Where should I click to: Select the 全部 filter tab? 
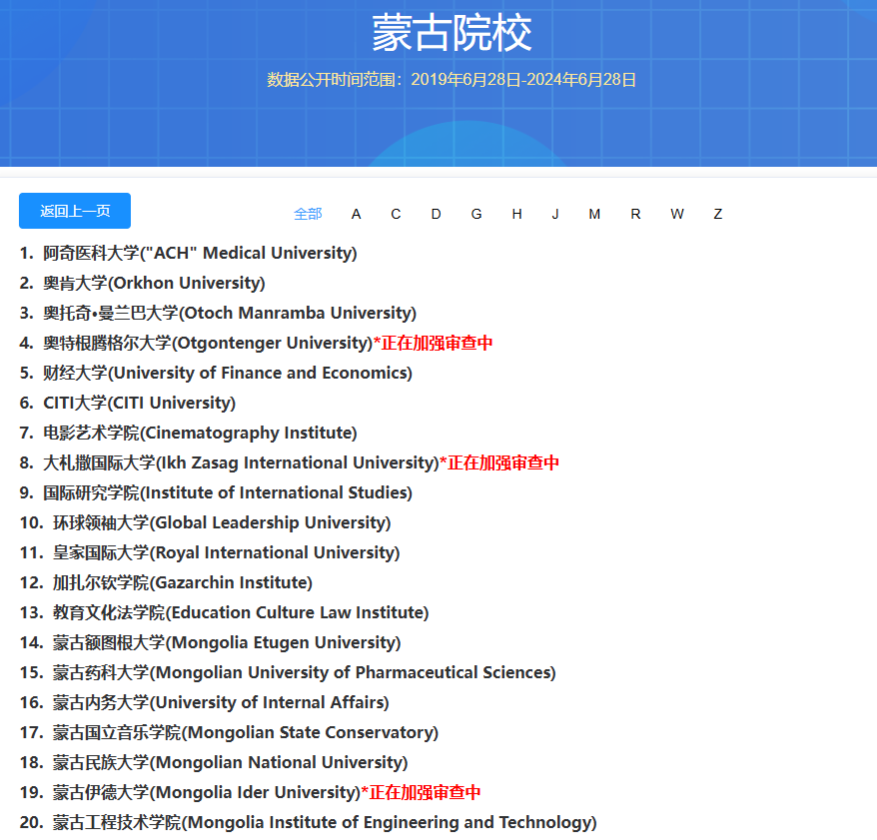308,214
